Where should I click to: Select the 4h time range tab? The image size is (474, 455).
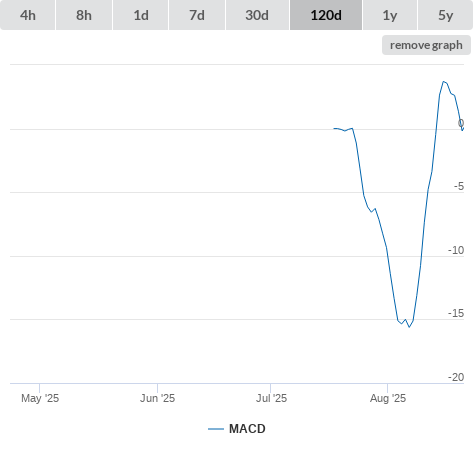pos(28,15)
